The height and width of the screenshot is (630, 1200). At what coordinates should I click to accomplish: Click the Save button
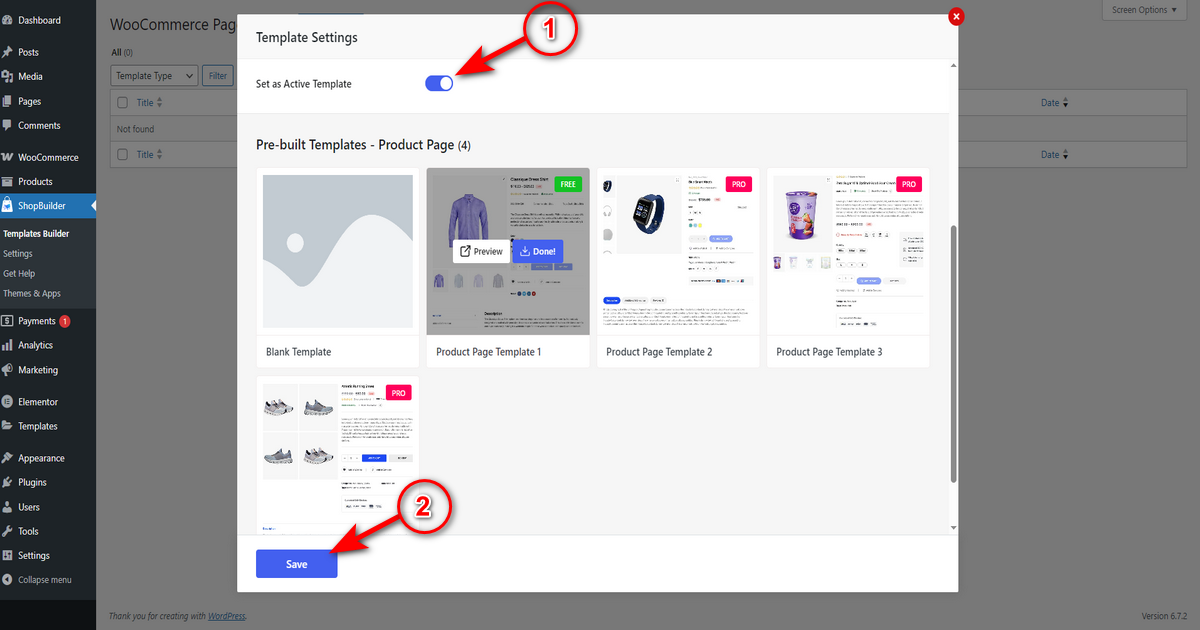point(297,564)
